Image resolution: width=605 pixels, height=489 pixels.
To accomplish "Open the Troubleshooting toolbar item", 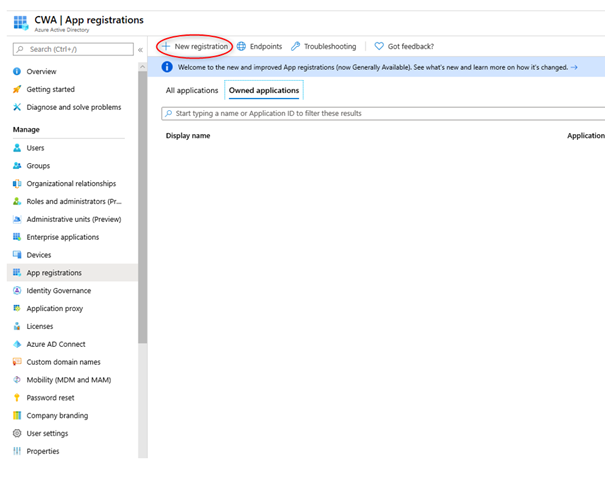I will [x=323, y=46].
